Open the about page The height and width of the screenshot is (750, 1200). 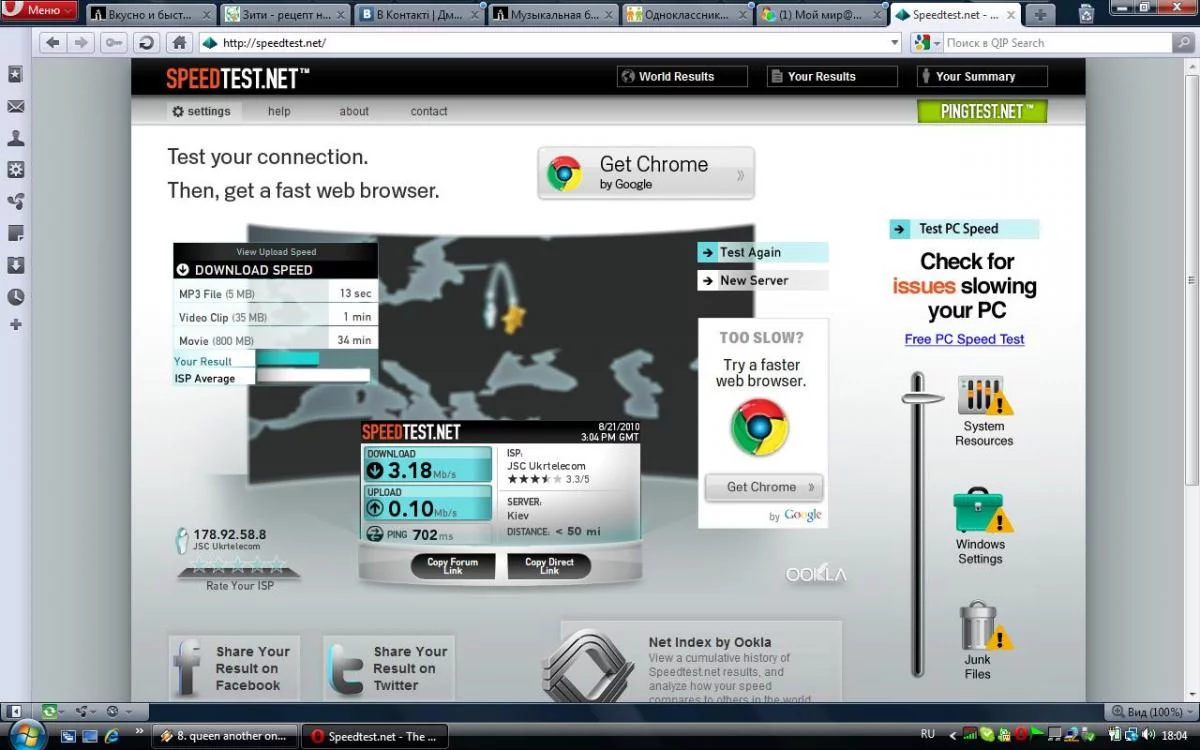click(354, 112)
